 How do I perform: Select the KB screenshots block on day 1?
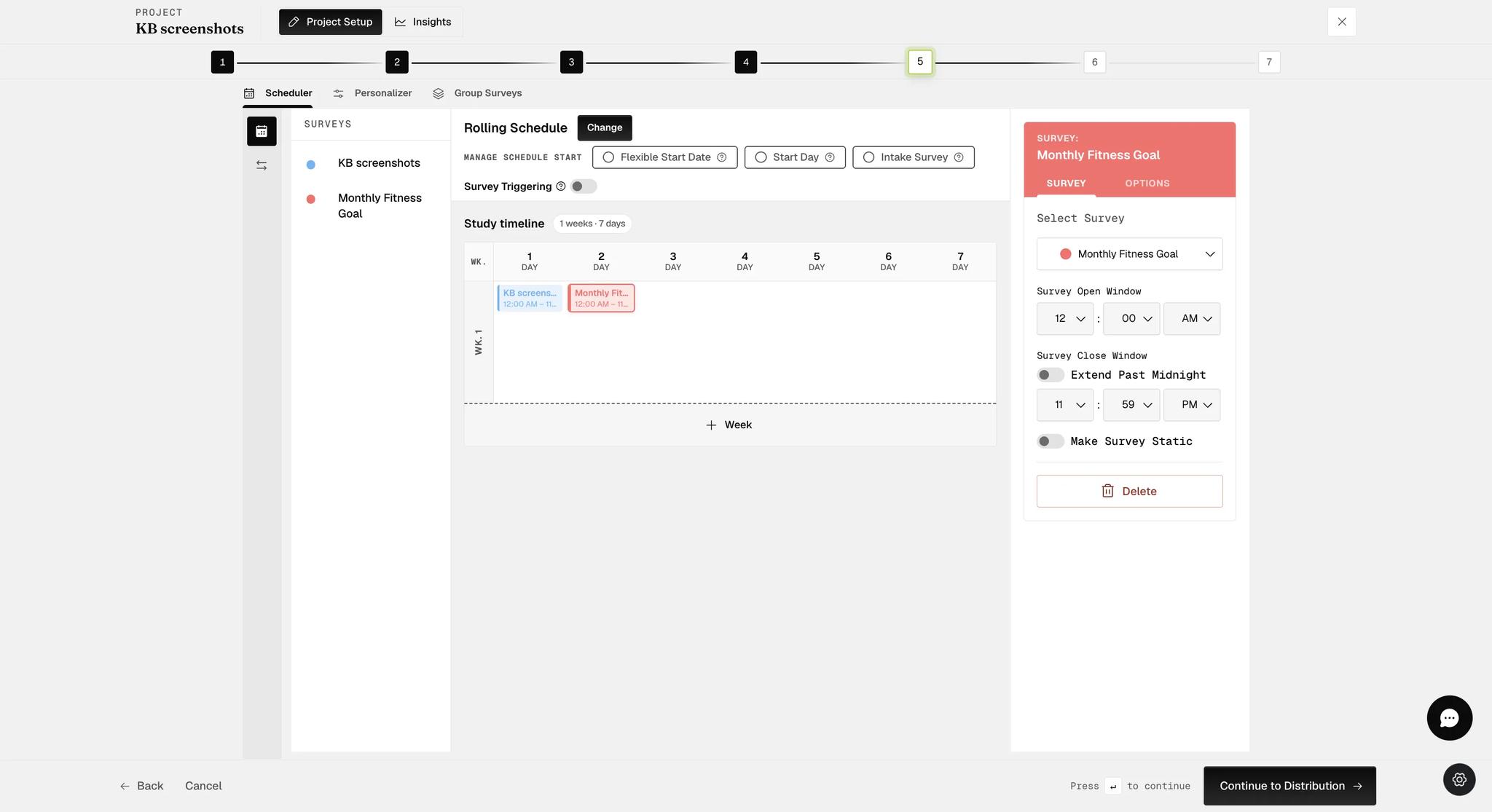(x=530, y=298)
